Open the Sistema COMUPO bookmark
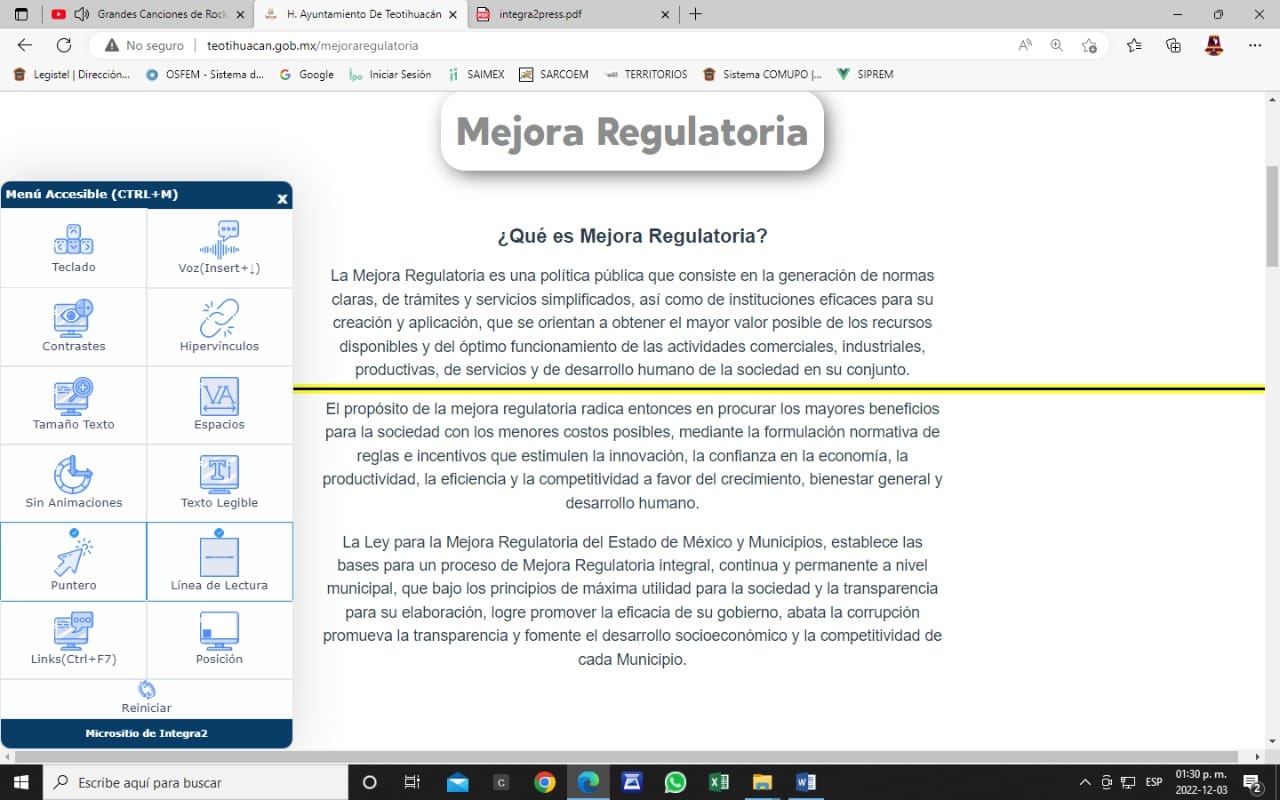The image size is (1280, 800). [762, 74]
